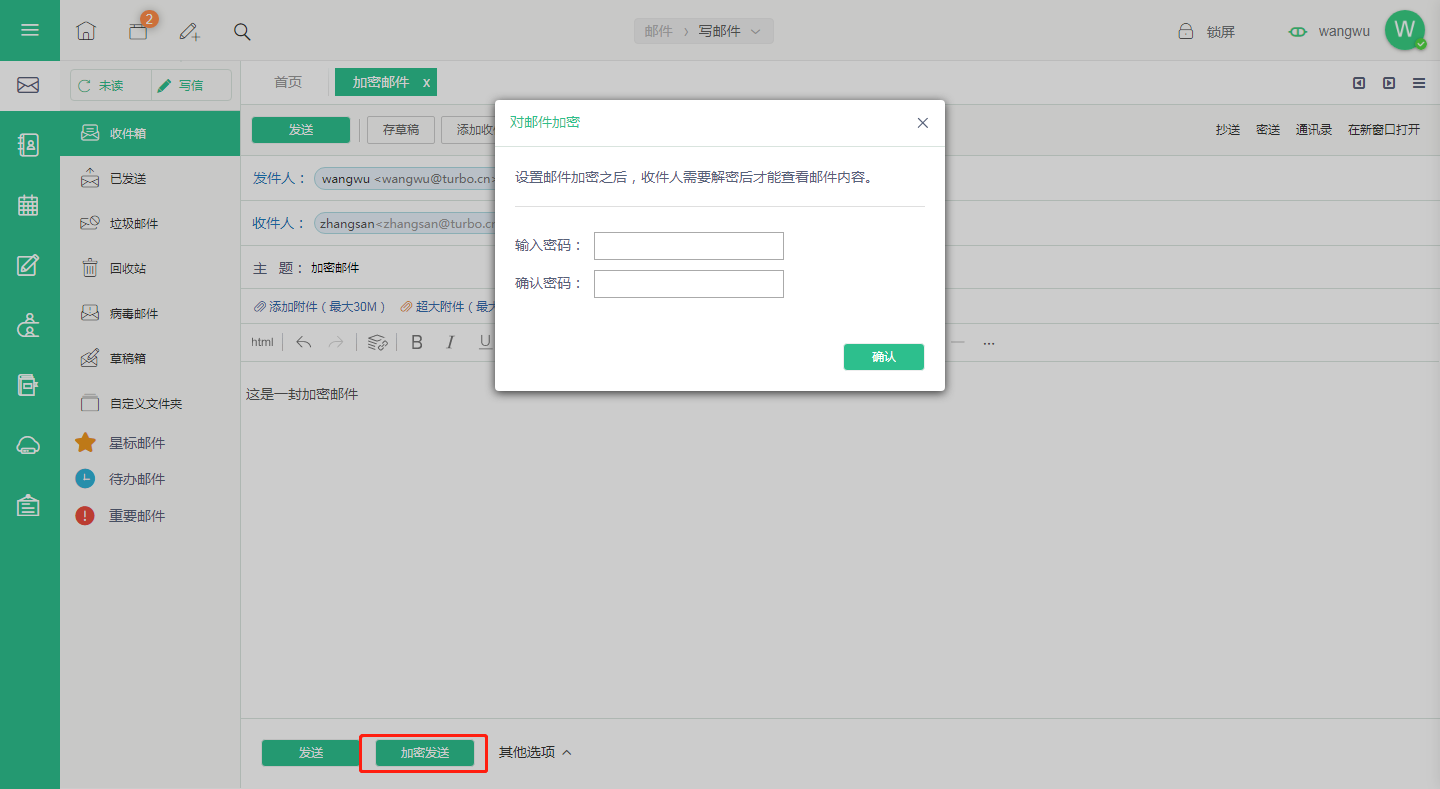1440x789 pixels.
Task: Toggle html editing mode
Action: tap(262, 342)
